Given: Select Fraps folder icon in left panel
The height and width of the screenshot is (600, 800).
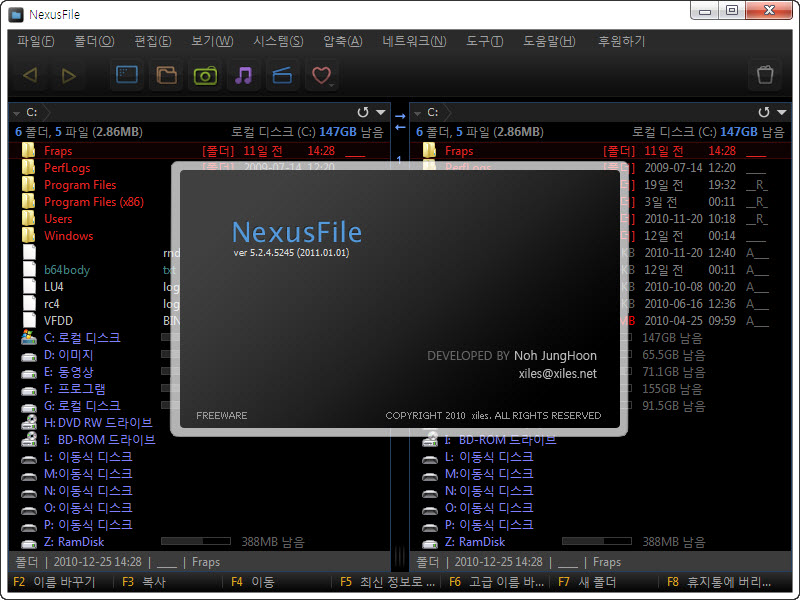Looking at the screenshot, I should coord(29,151).
